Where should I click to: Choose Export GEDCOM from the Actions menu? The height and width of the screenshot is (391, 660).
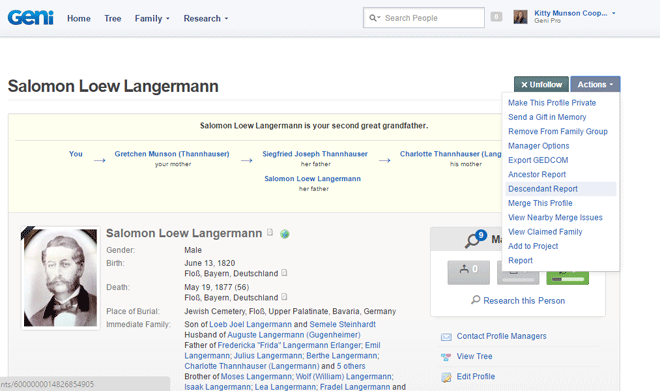point(538,160)
